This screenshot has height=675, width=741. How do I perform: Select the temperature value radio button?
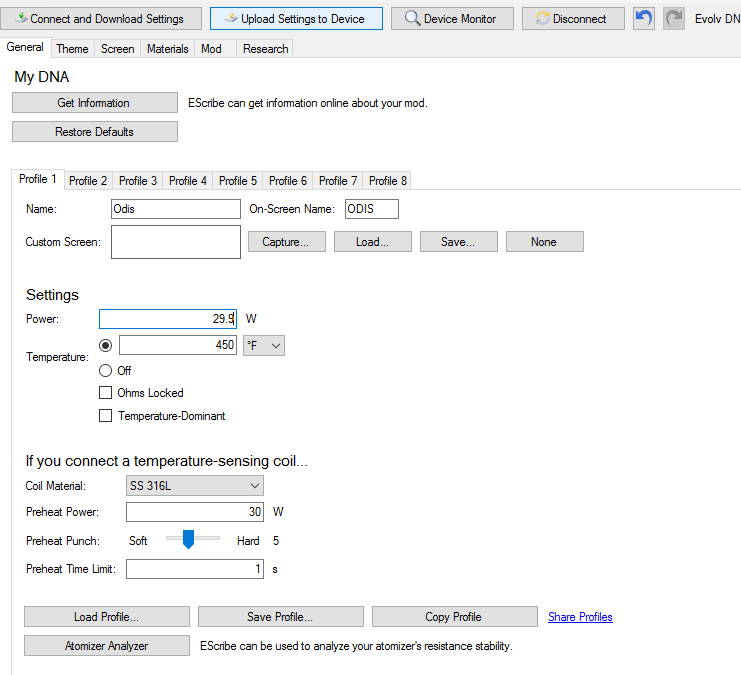point(106,345)
